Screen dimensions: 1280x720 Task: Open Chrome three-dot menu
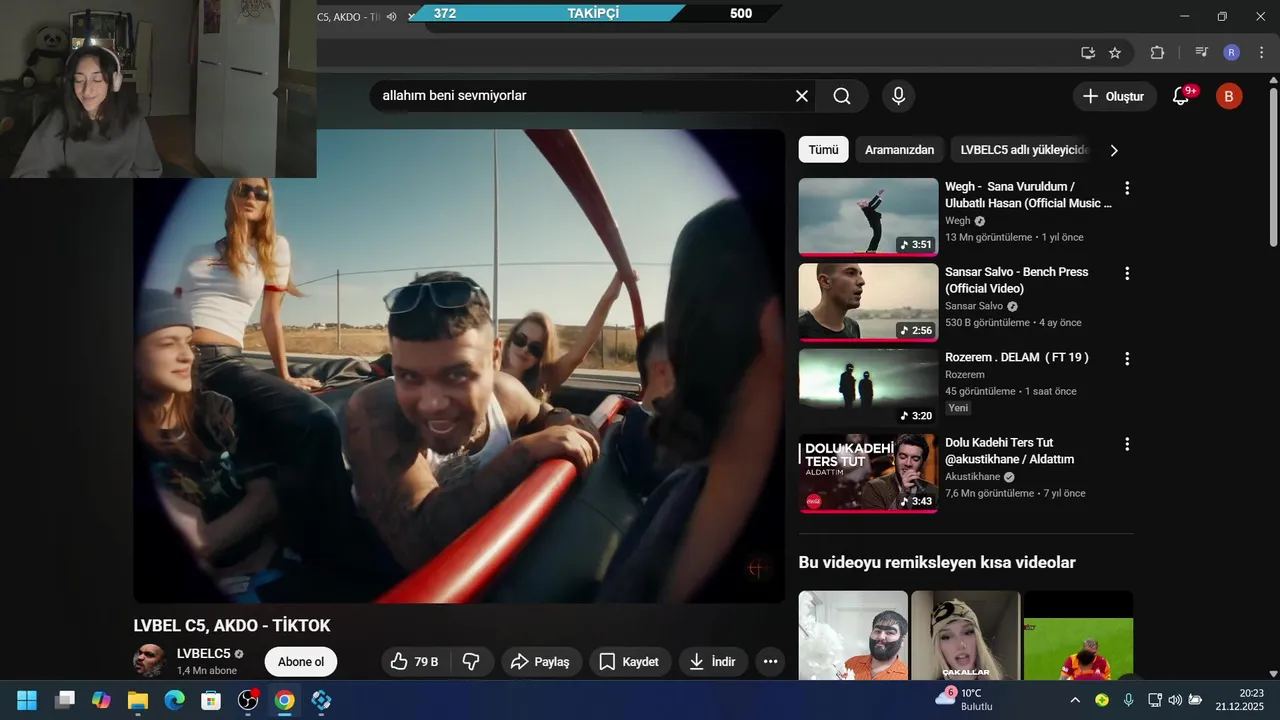[x=1260, y=53]
